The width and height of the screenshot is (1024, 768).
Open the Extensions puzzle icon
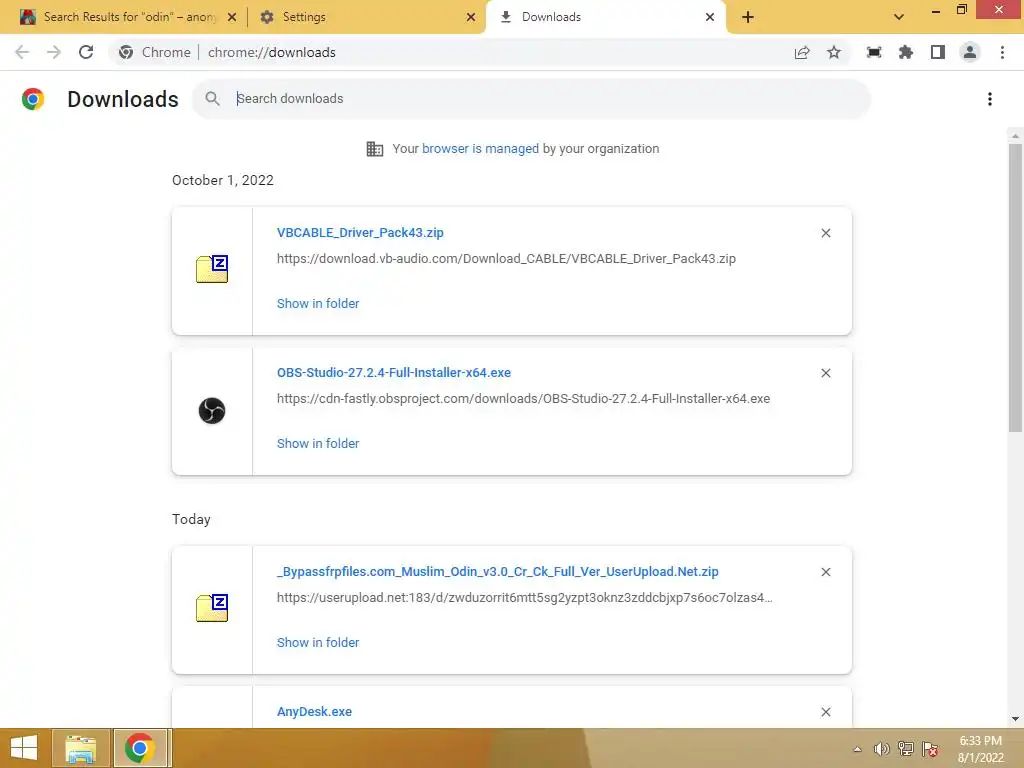pos(906,52)
